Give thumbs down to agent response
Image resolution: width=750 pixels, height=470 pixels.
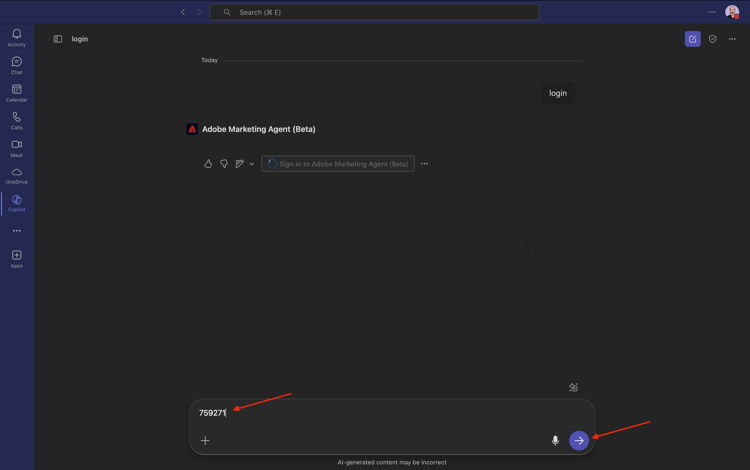pos(224,164)
